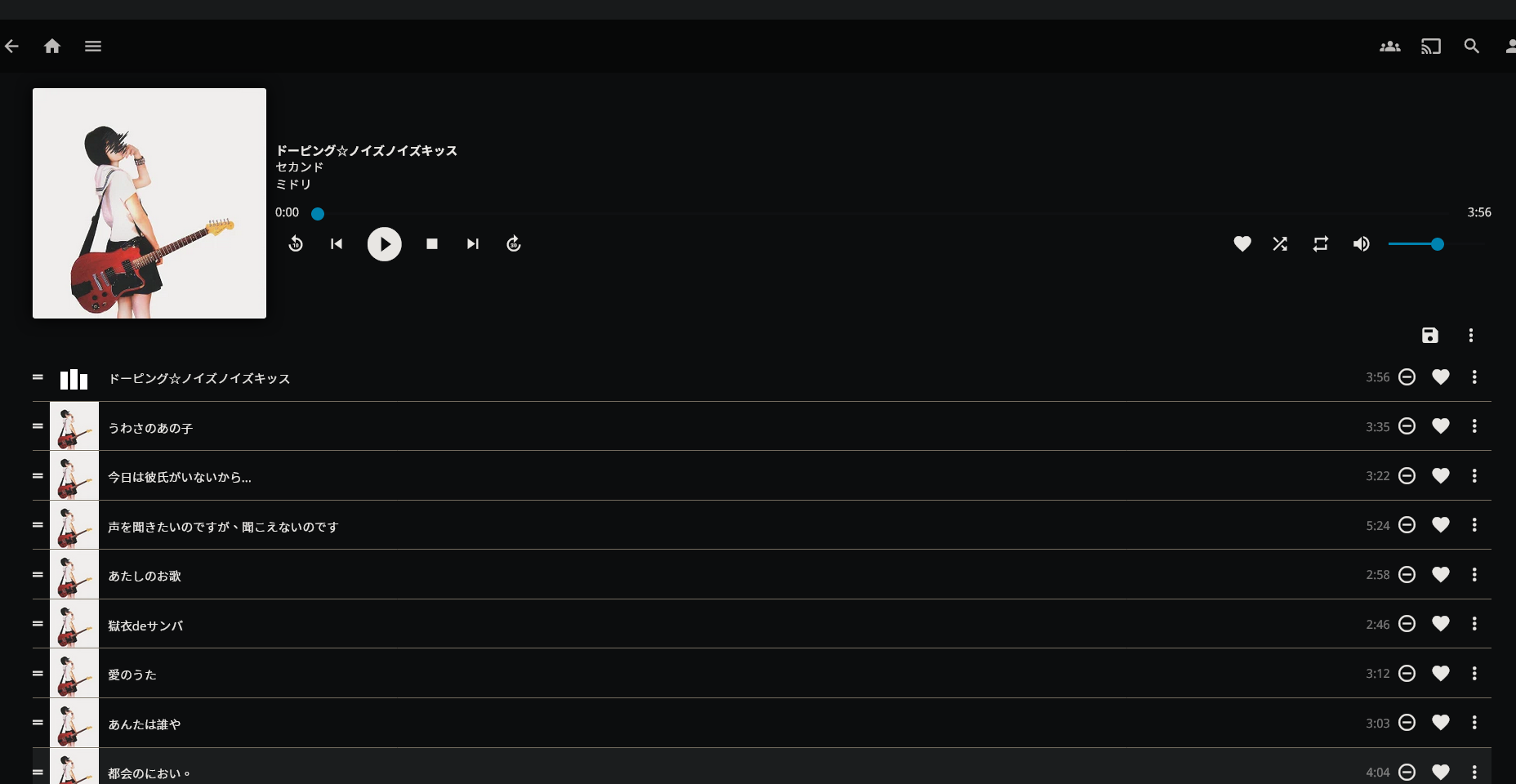Click the play button
Viewport: 1516px width, 784px height.
384,244
